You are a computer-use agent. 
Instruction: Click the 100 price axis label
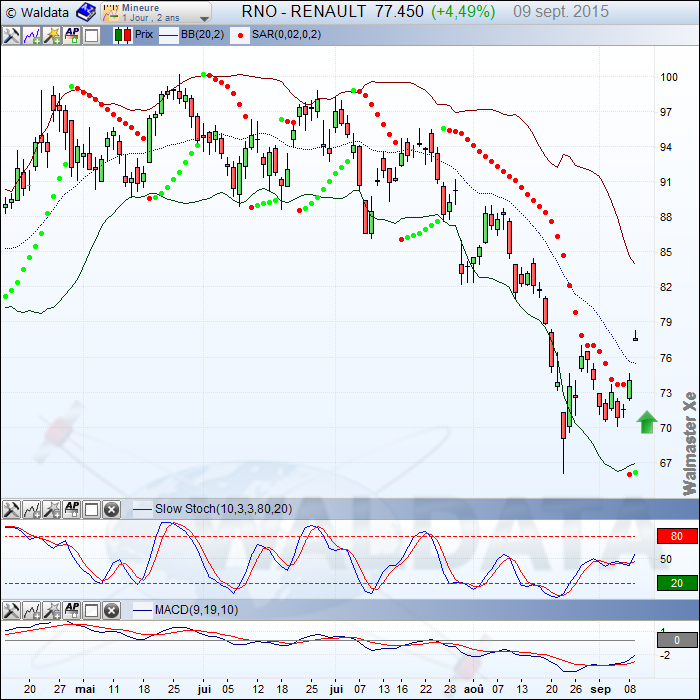pos(668,77)
